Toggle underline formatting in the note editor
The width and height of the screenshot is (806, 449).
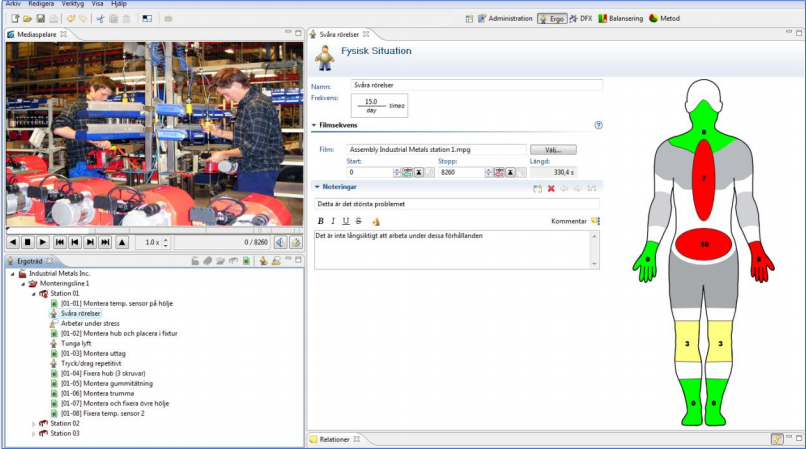pos(346,221)
